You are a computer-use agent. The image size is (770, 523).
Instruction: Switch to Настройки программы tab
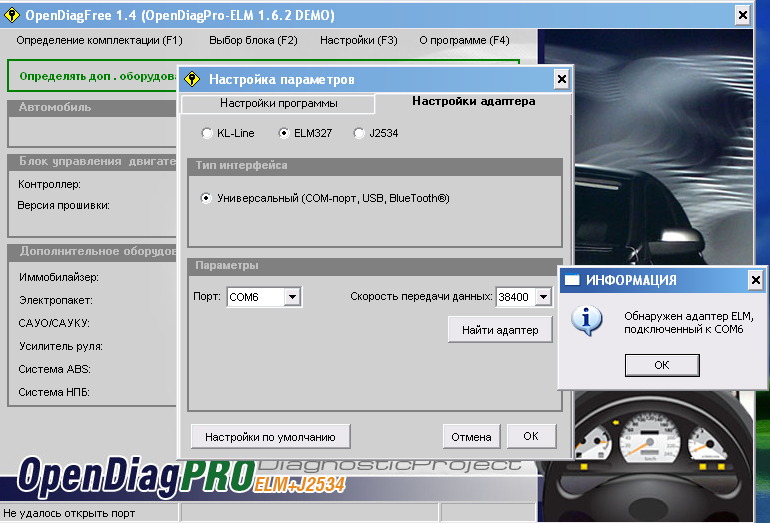tap(278, 103)
